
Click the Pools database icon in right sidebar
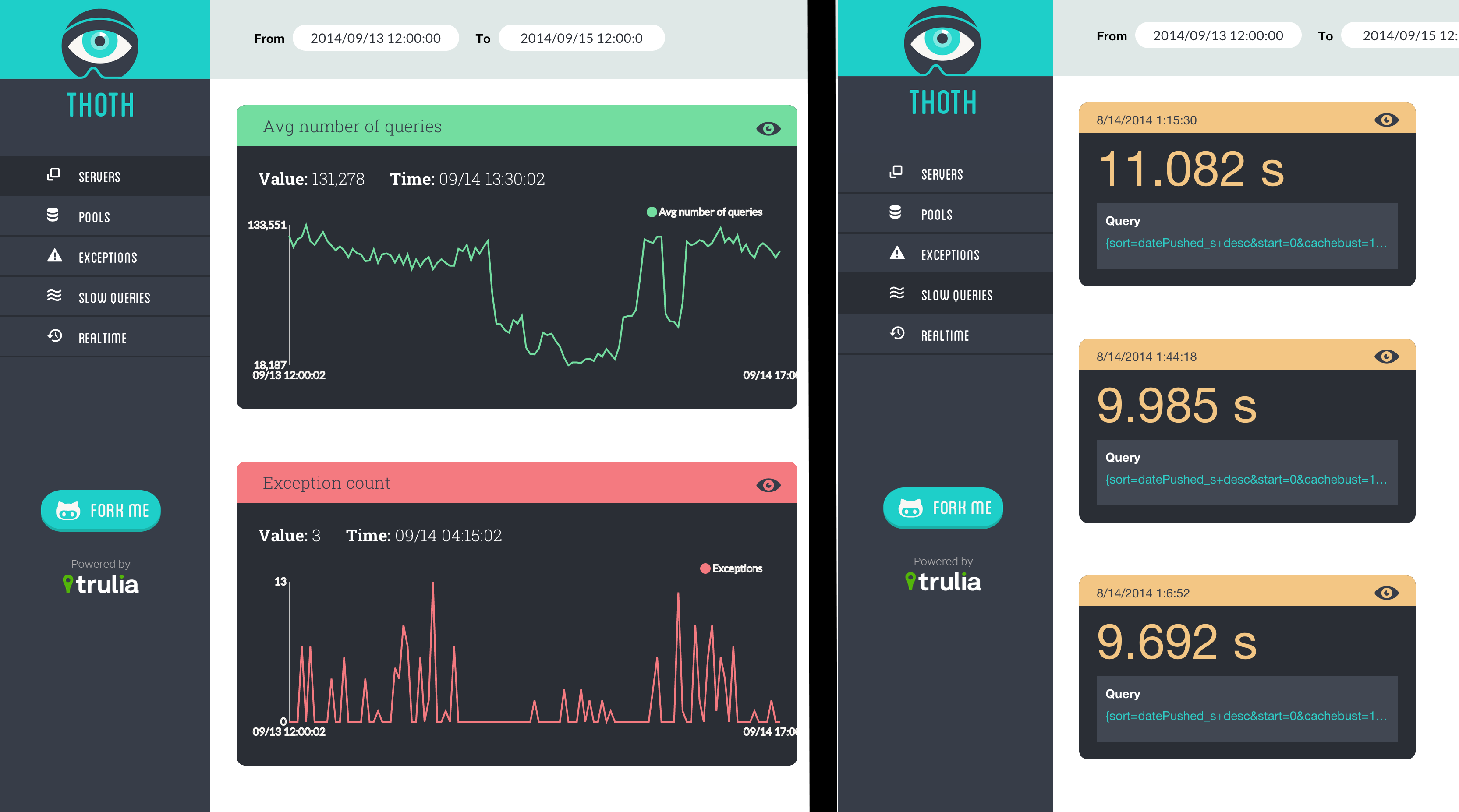pos(895,212)
